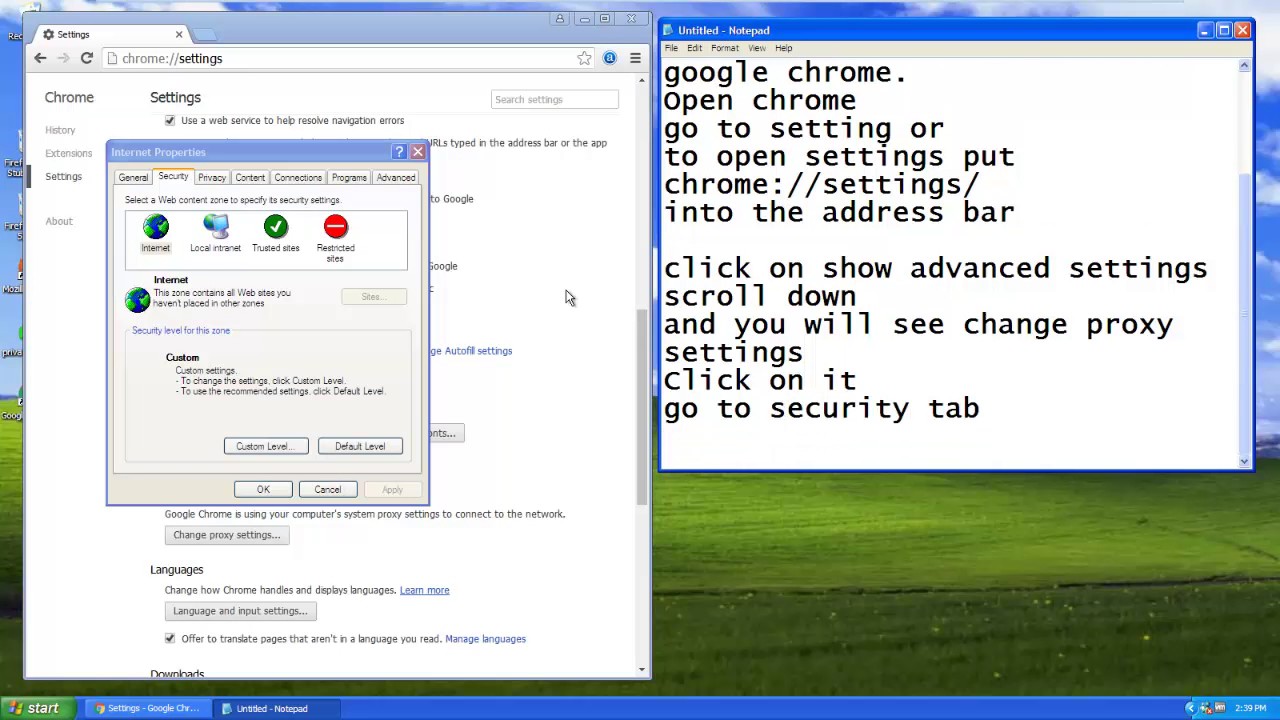This screenshot has width=1280, height=720.
Task: Open the Content tab
Action: coord(250,178)
